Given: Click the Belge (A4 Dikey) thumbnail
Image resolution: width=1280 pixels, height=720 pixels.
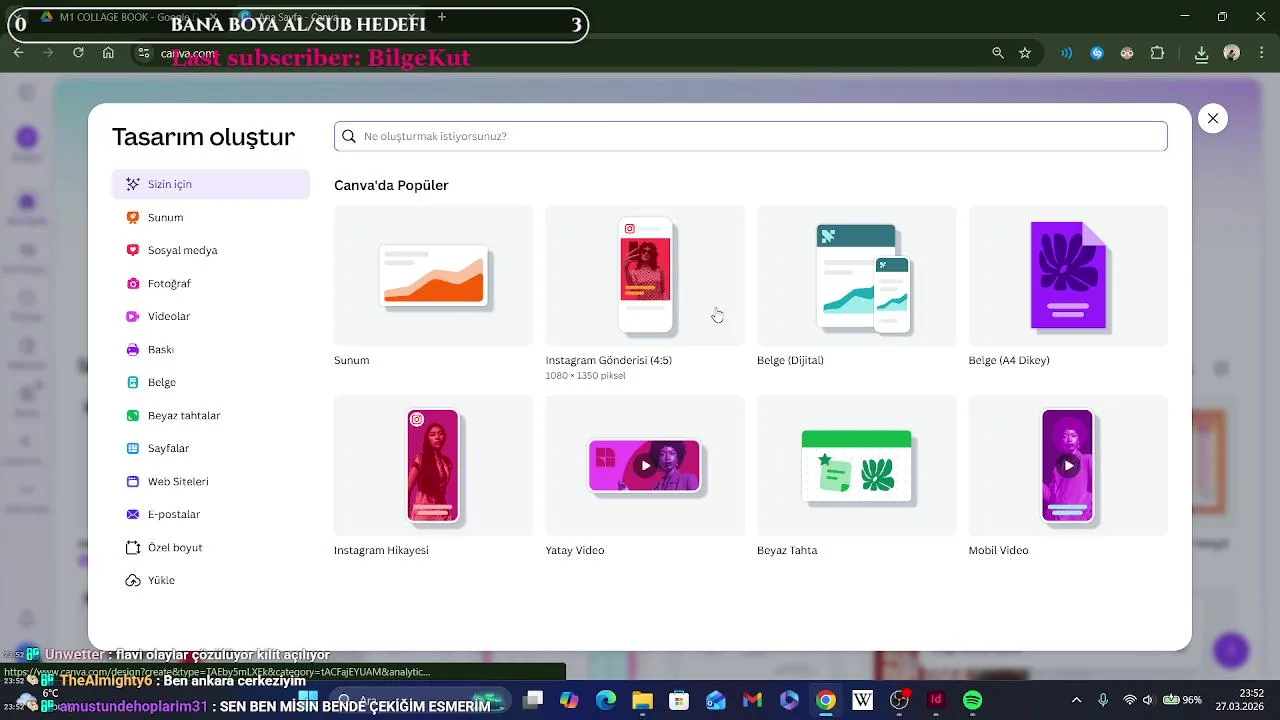Looking at the screenshot, I should [1068, 275].
